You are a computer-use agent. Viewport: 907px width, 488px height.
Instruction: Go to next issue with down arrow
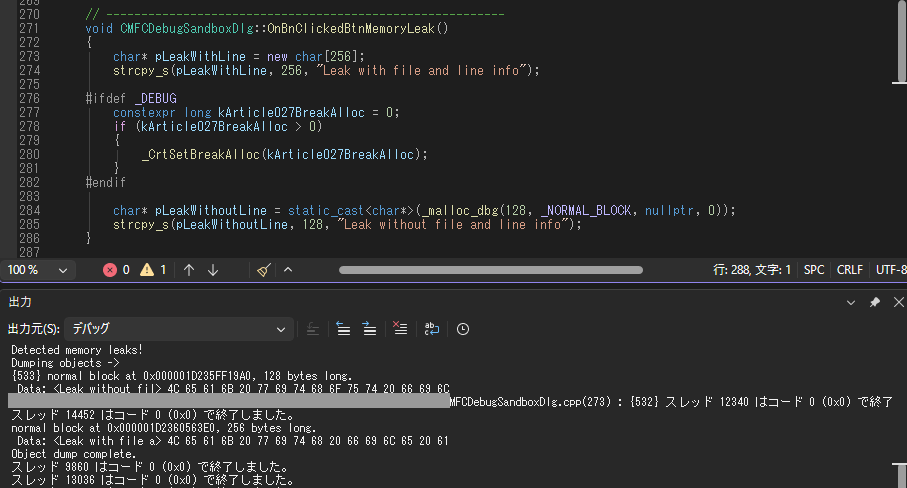pyautogui.click(x=213, y=270)
